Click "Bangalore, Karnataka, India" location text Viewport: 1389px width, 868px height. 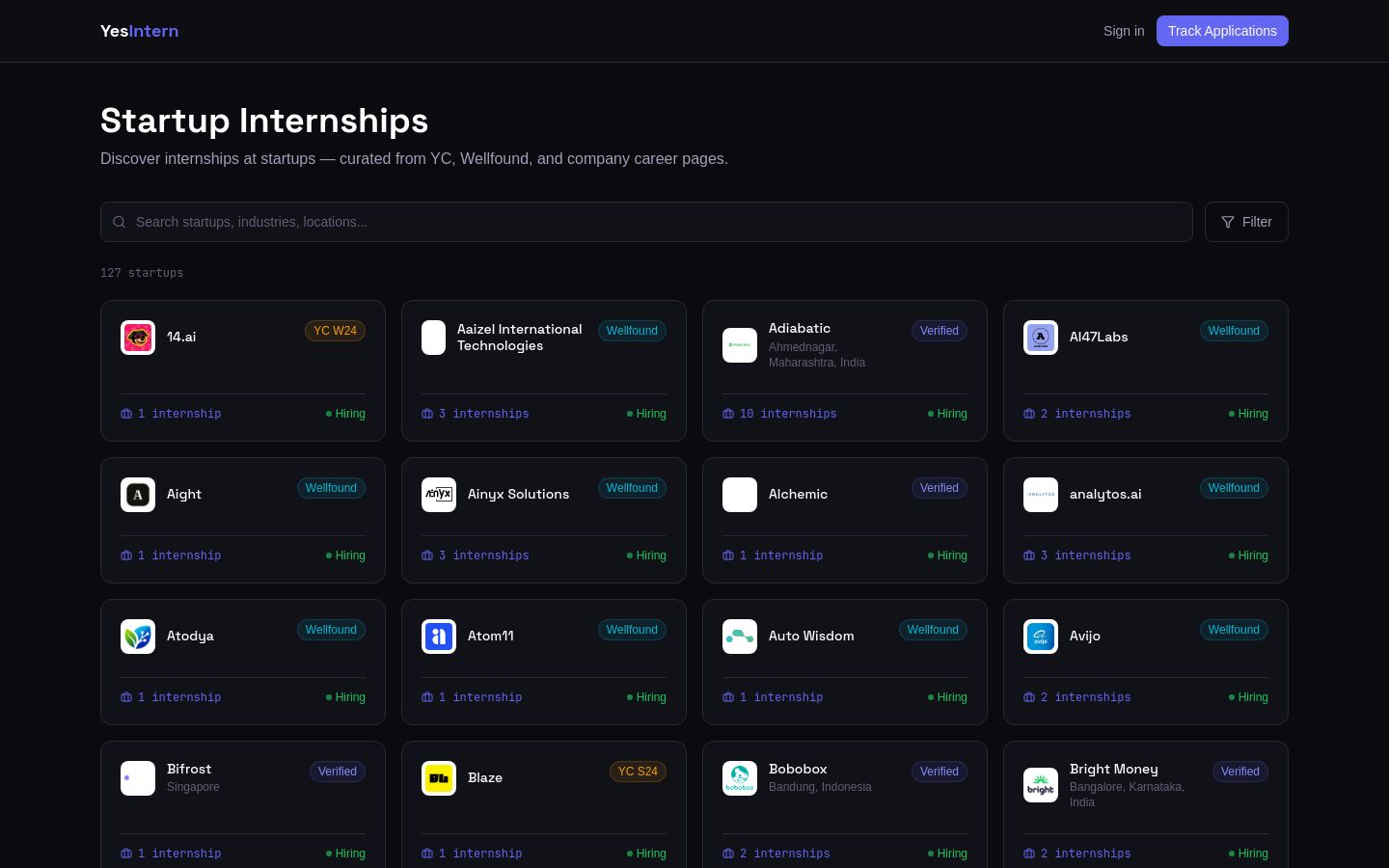click(1128, 795)
